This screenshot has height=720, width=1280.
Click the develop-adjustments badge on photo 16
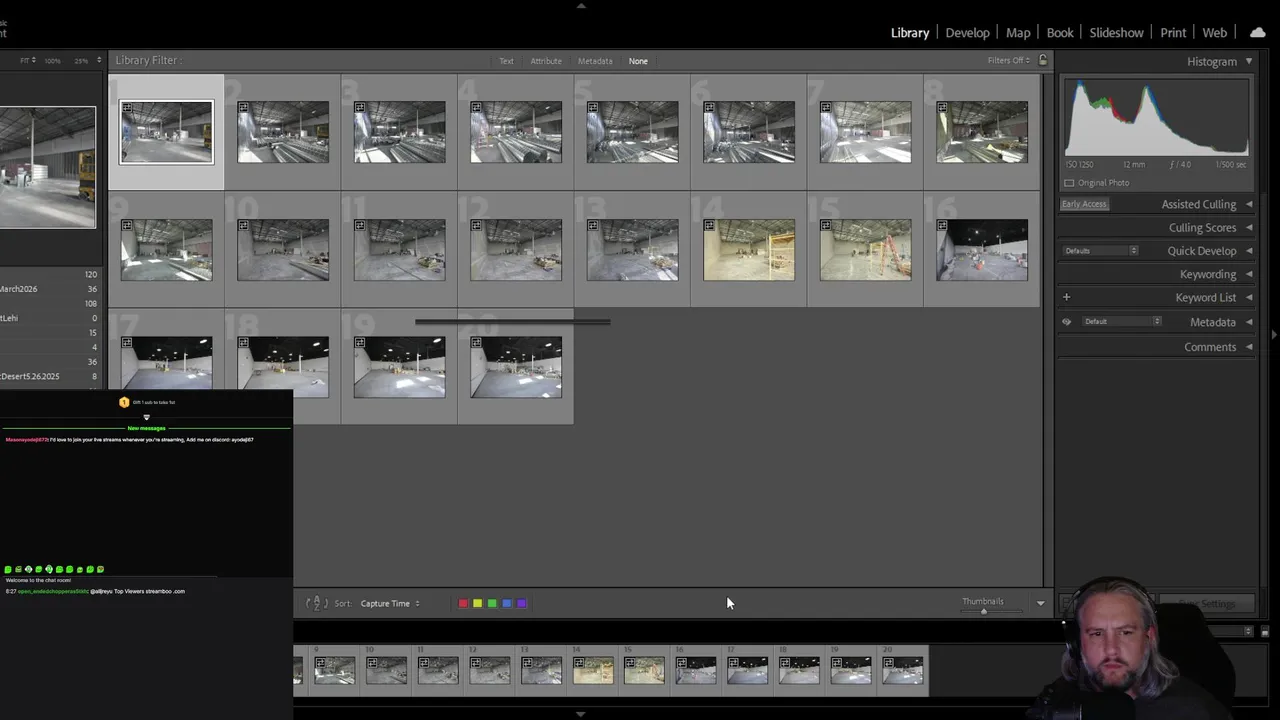[943, 226]
